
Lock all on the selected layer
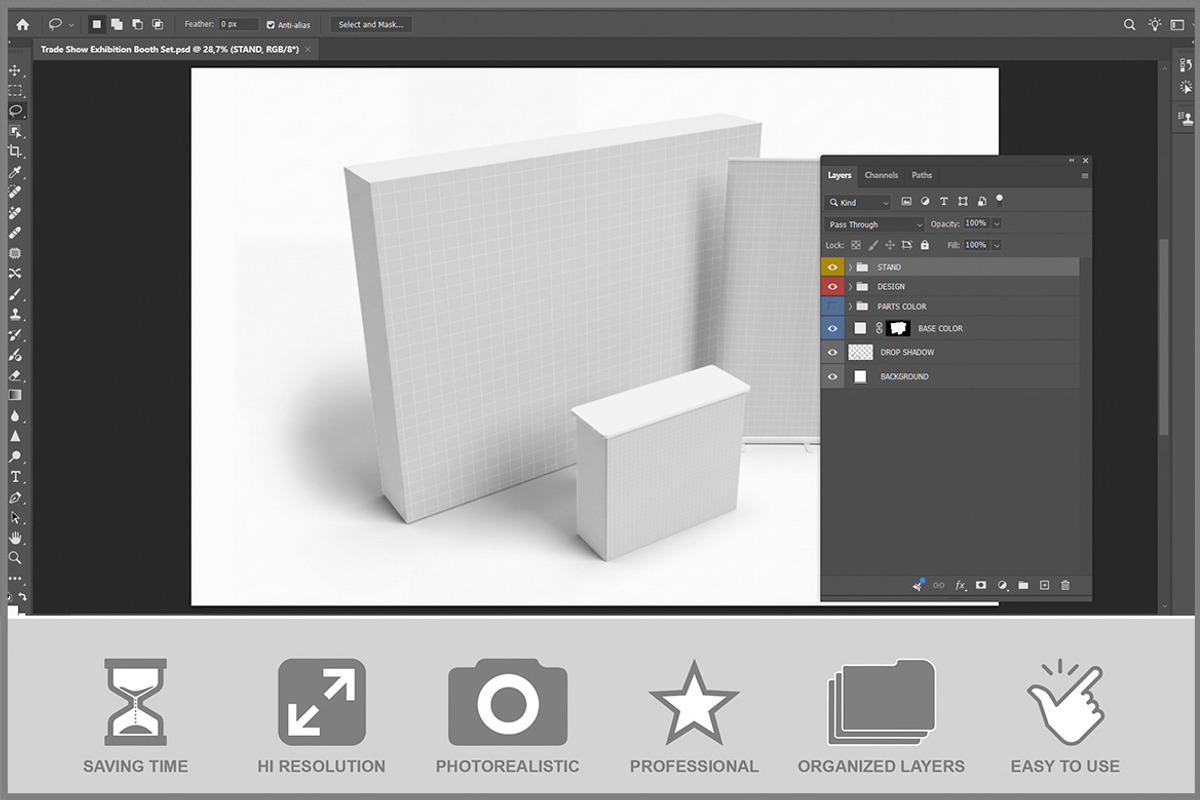(924, 245)
